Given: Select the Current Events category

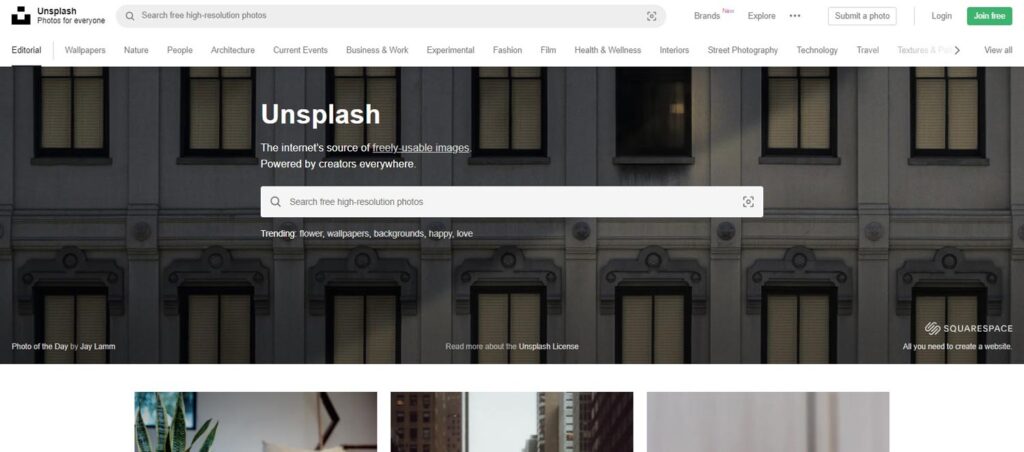Looking at the screenshot, I should [300, 50].
